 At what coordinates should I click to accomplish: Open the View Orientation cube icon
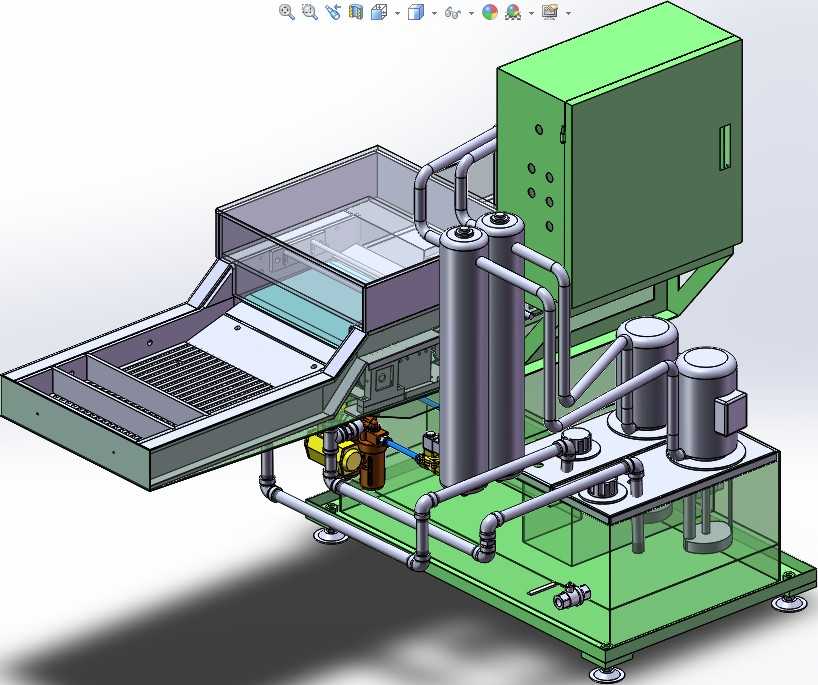(x=379, y=12)
